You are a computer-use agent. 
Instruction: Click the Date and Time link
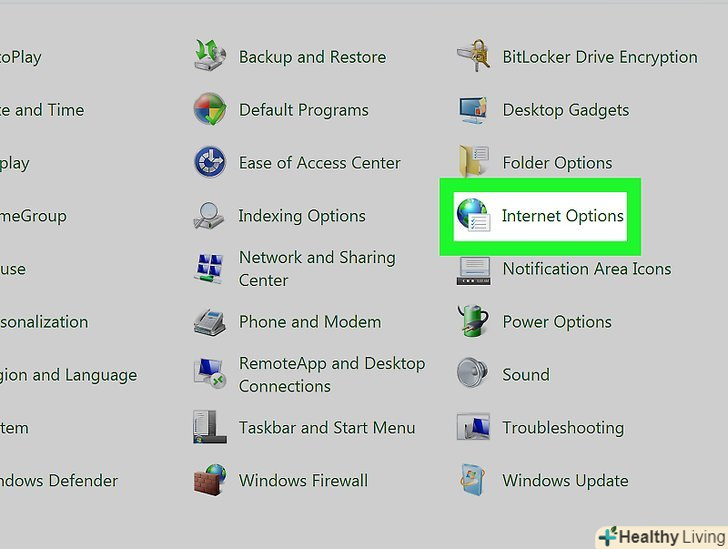[x=42, y=110]
